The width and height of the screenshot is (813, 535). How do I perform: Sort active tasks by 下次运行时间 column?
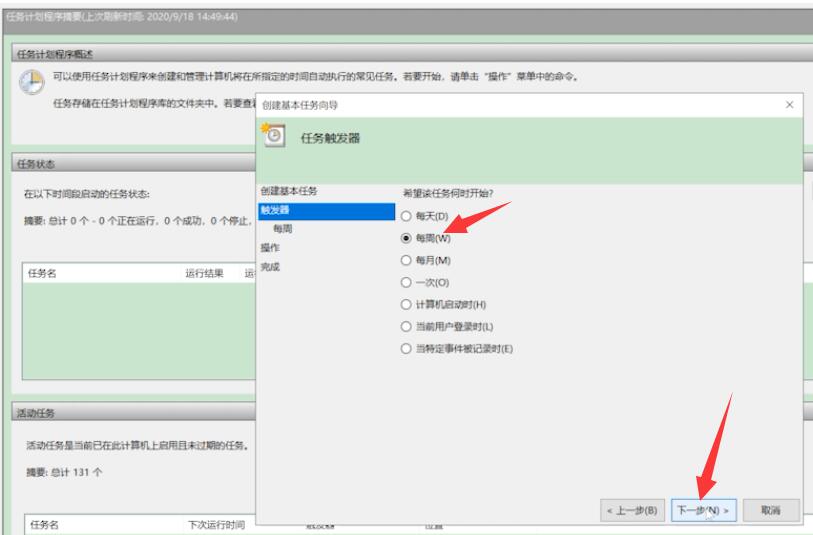(x=216, y=525)
